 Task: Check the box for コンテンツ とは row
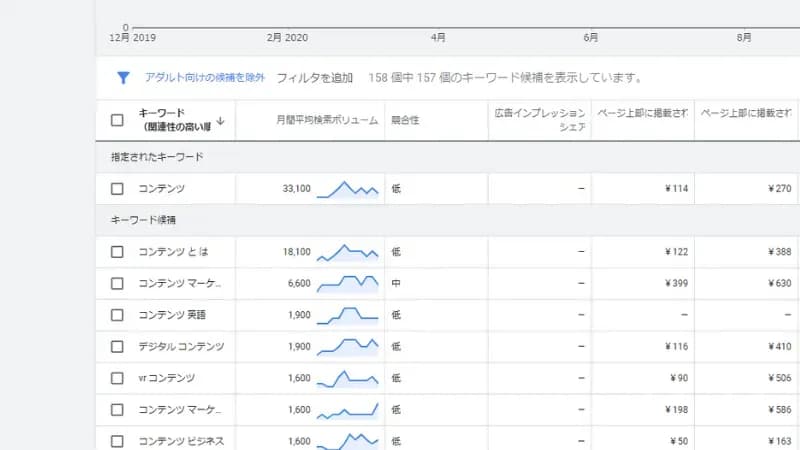point(117,252)
